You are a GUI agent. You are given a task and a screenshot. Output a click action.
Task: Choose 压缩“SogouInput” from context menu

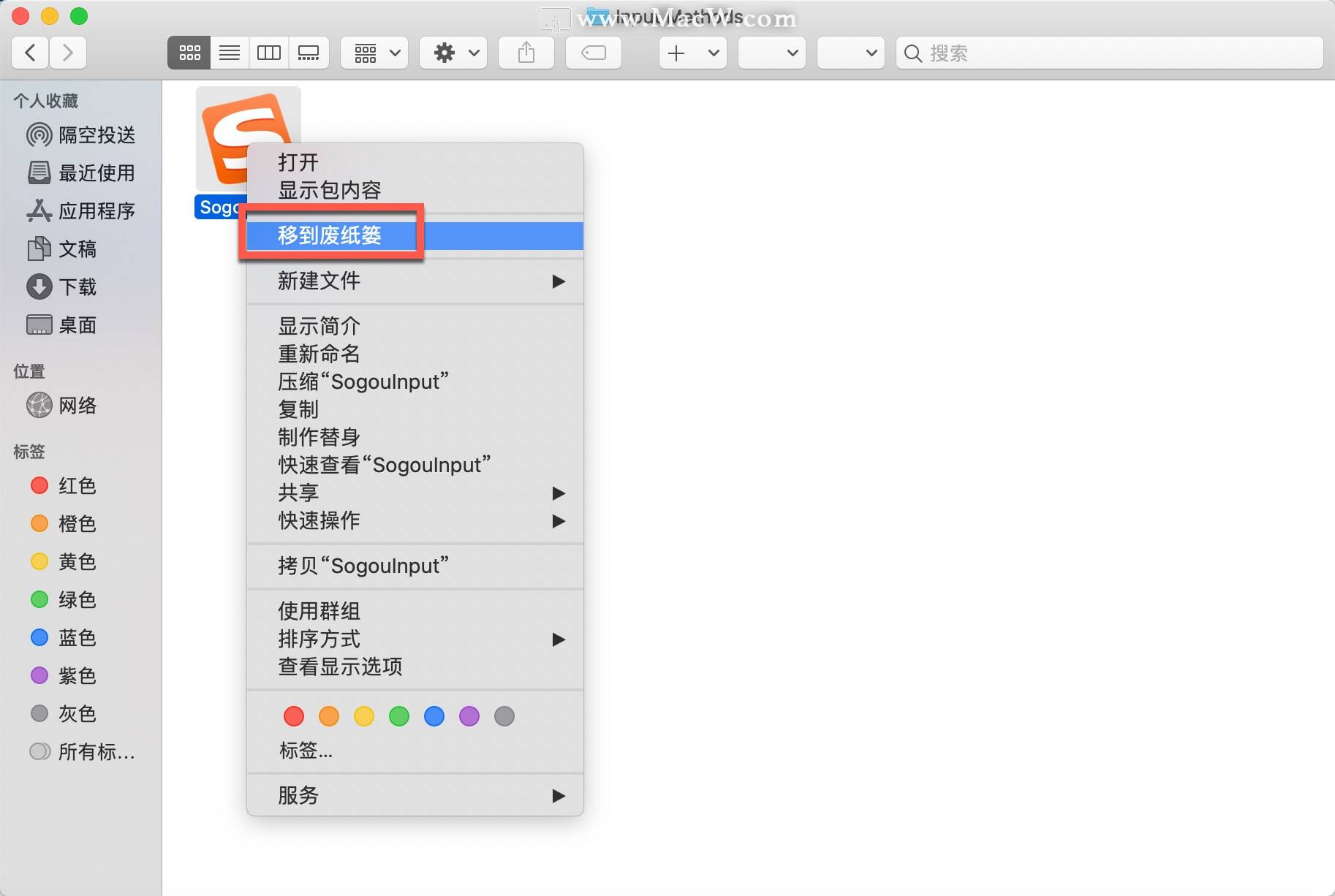point(415,381)
